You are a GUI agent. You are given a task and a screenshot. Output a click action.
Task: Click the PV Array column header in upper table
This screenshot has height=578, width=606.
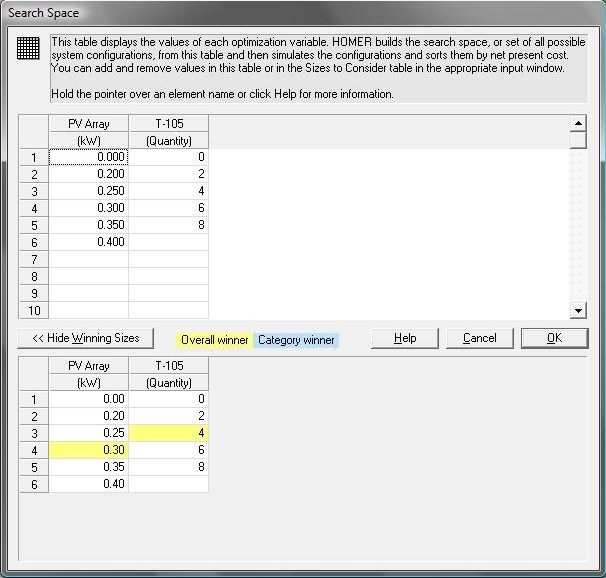pos(89,131)
